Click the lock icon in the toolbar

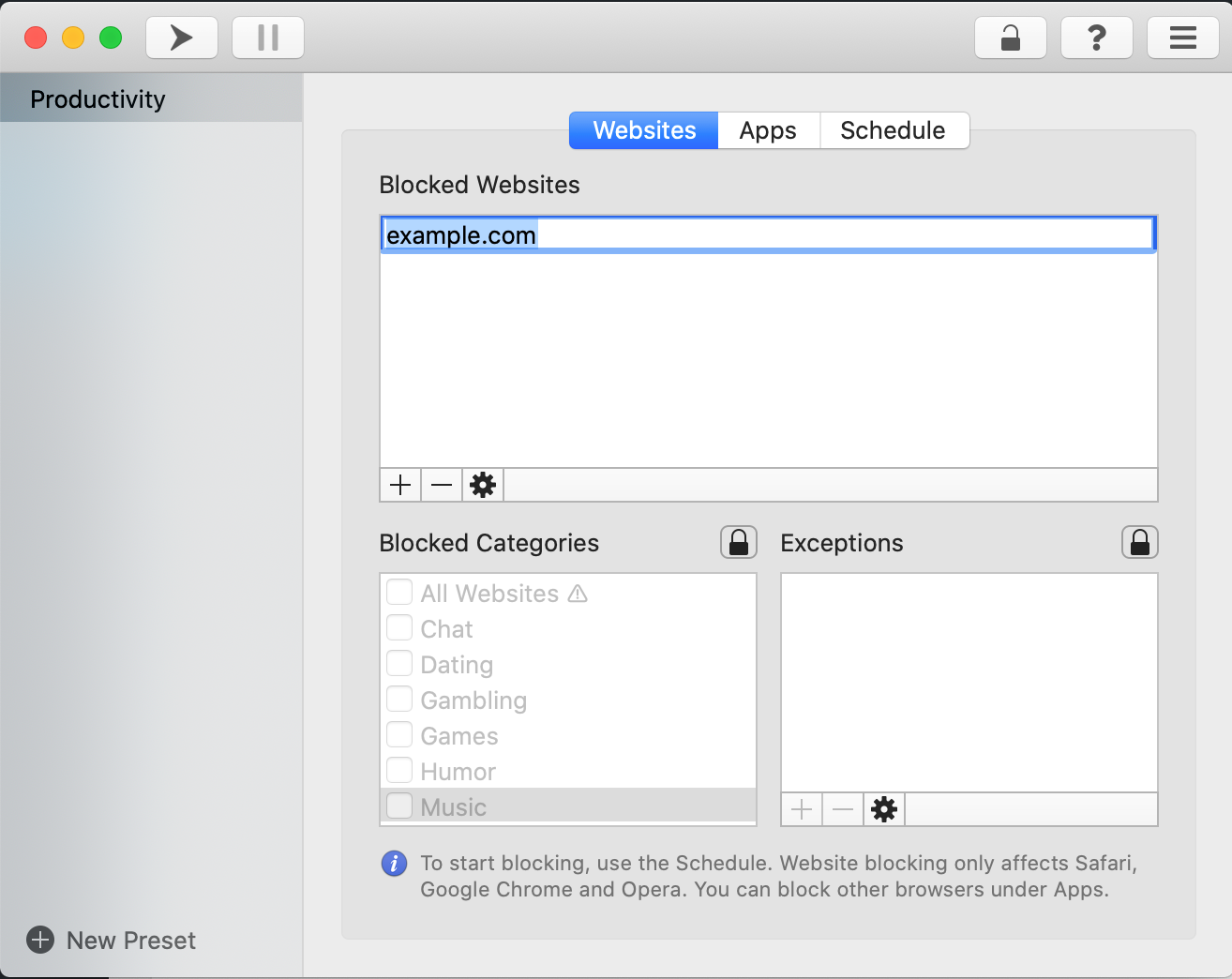coord(1010,38)
